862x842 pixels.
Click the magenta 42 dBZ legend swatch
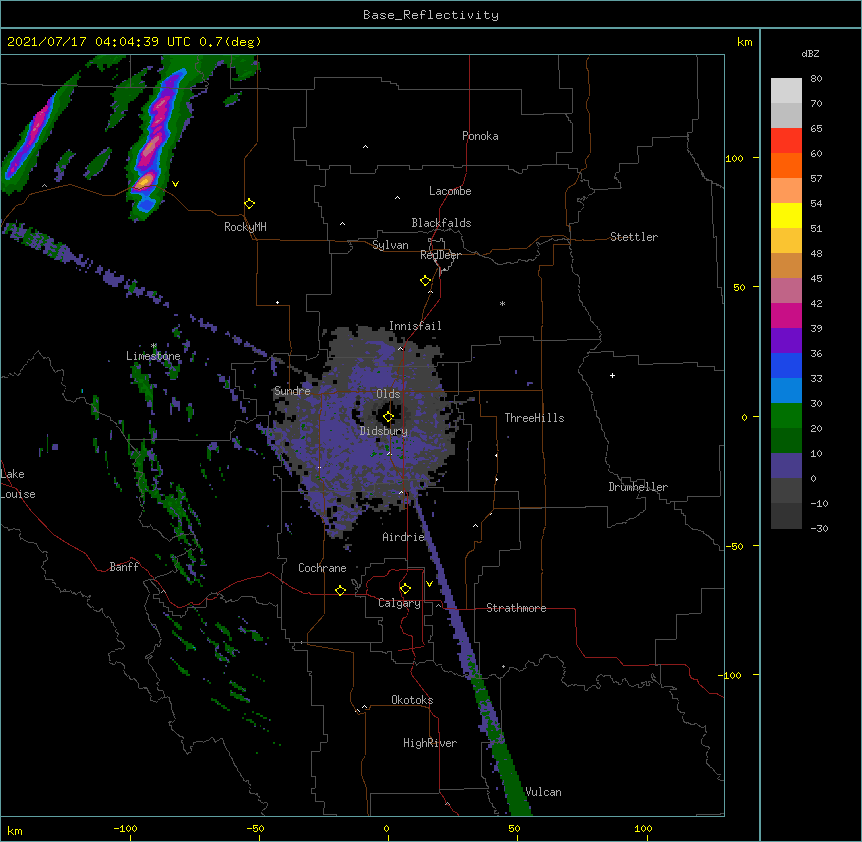coord(786,315)
